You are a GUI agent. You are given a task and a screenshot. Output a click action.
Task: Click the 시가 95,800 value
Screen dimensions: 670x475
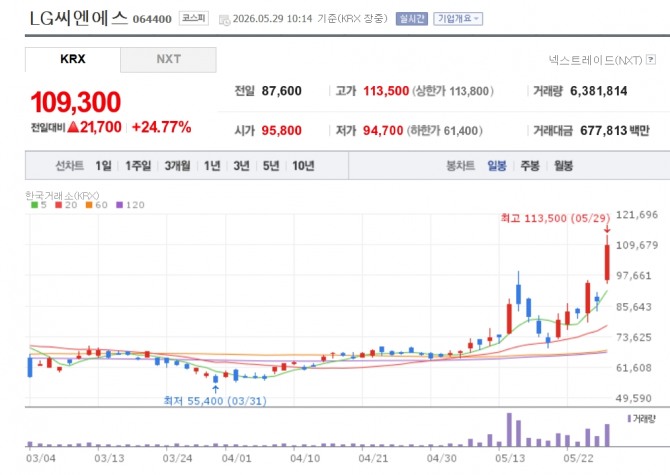(282, 130)
